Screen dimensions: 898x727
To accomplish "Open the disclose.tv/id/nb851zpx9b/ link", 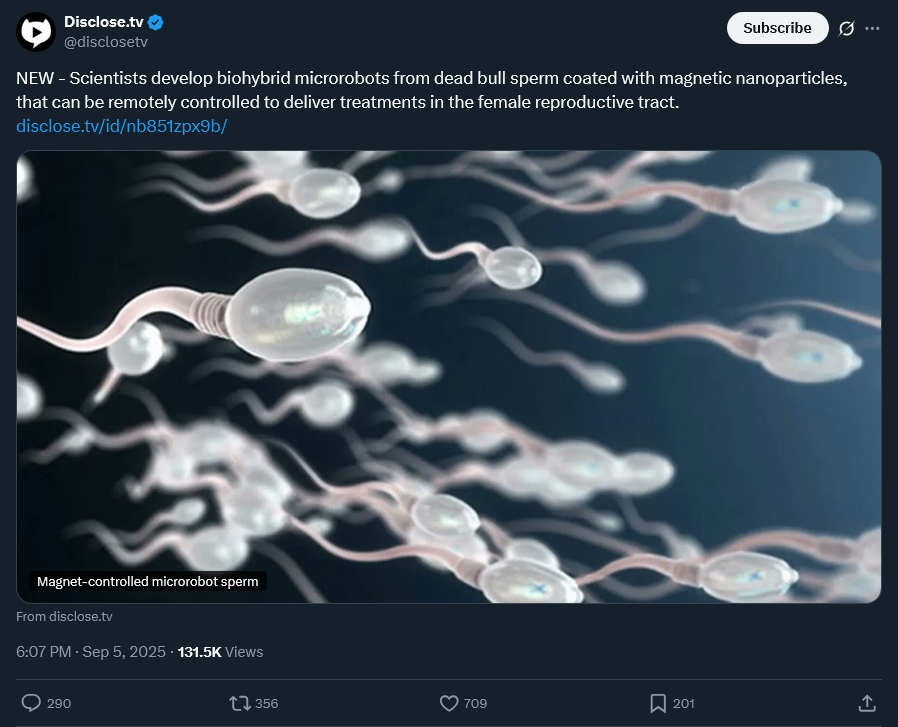I will 122,126.
